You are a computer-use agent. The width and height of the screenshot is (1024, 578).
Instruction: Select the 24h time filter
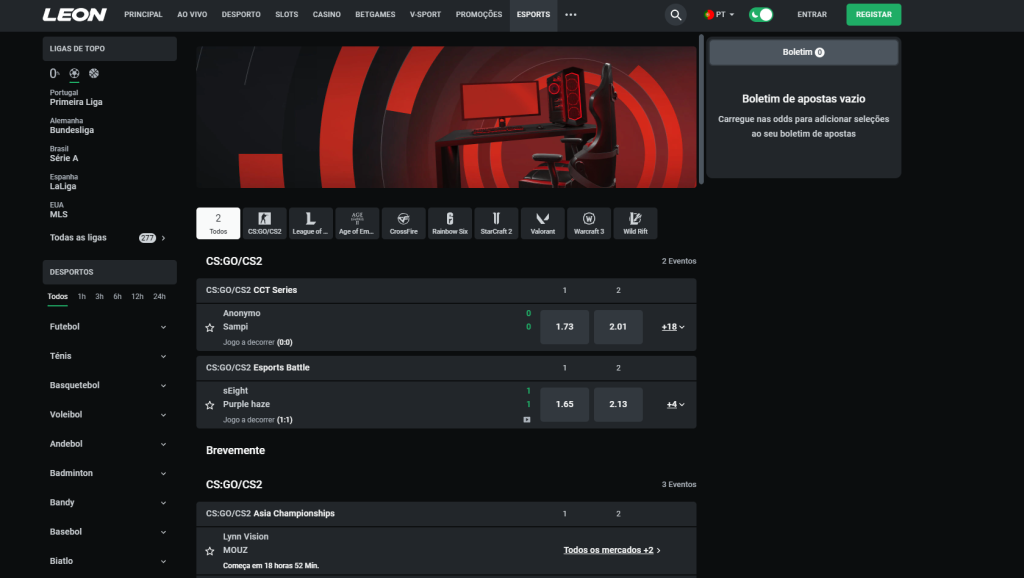click(159, 297)
